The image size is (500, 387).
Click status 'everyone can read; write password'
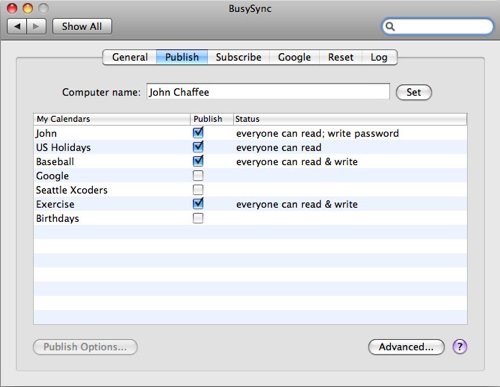coord(317,133)
